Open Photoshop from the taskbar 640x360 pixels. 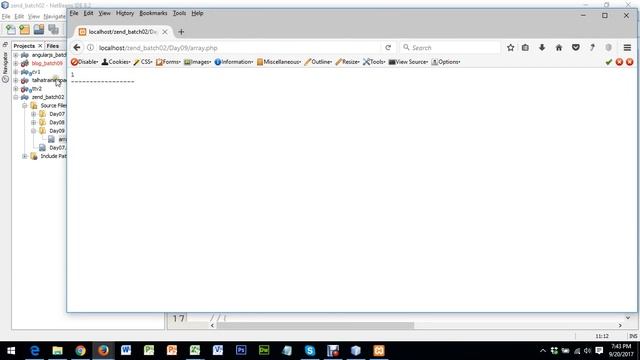point(241,351)
